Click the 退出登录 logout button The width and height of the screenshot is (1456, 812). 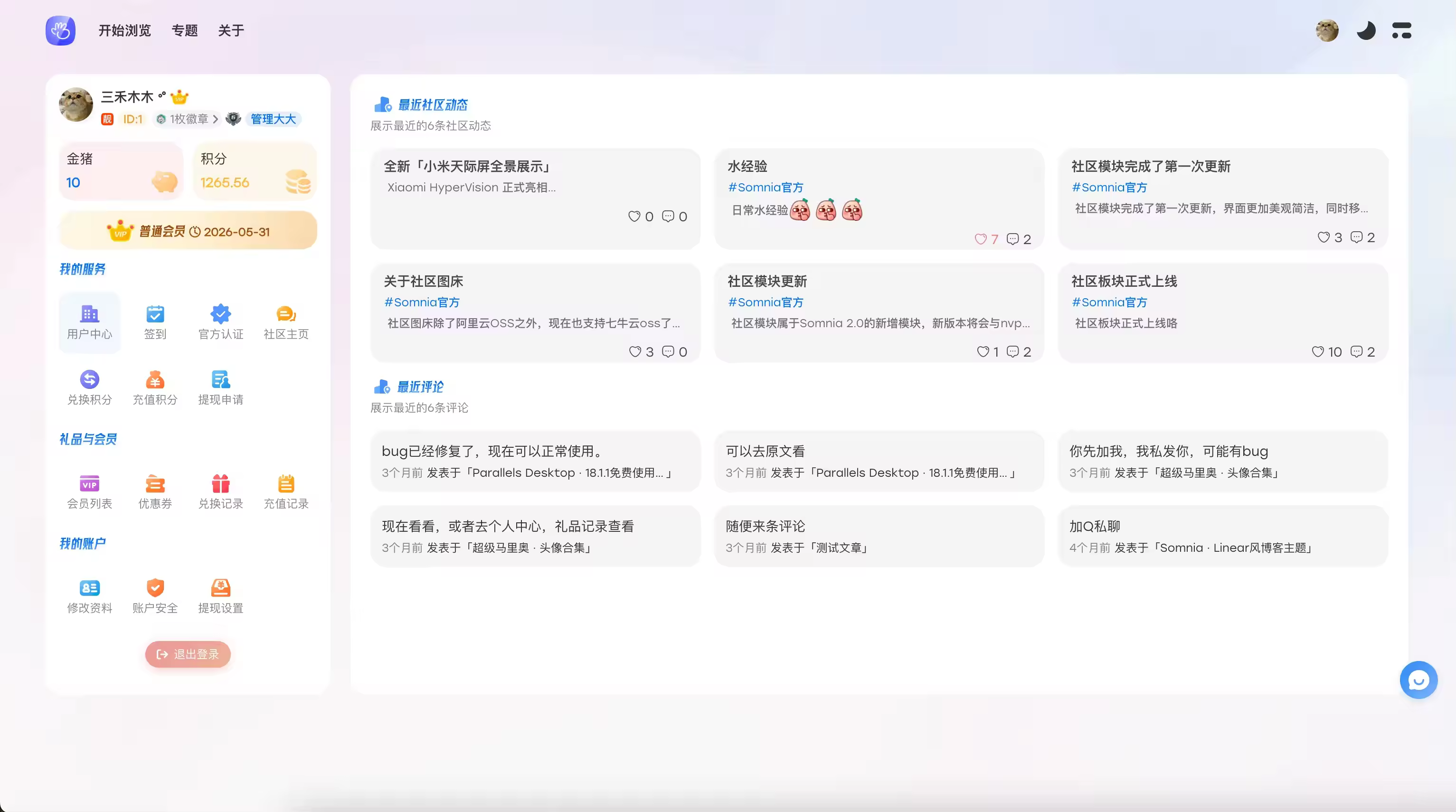[x=188, y=654]
